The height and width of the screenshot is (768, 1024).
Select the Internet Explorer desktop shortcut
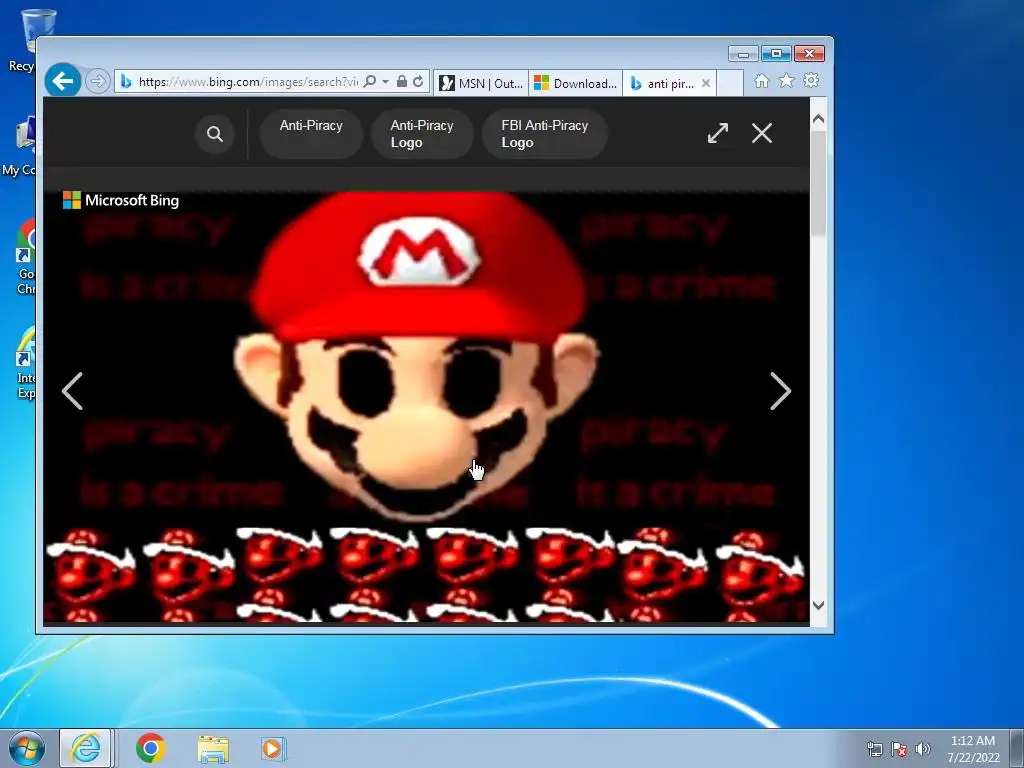(24, 362)
